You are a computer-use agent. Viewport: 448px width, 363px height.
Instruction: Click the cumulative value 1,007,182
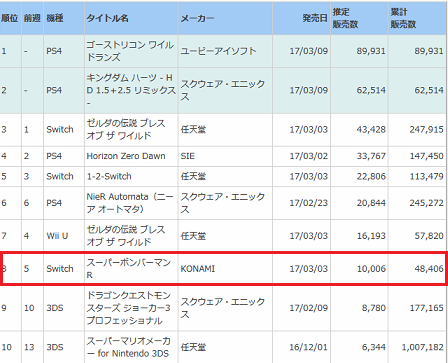(x=423, y=347)
